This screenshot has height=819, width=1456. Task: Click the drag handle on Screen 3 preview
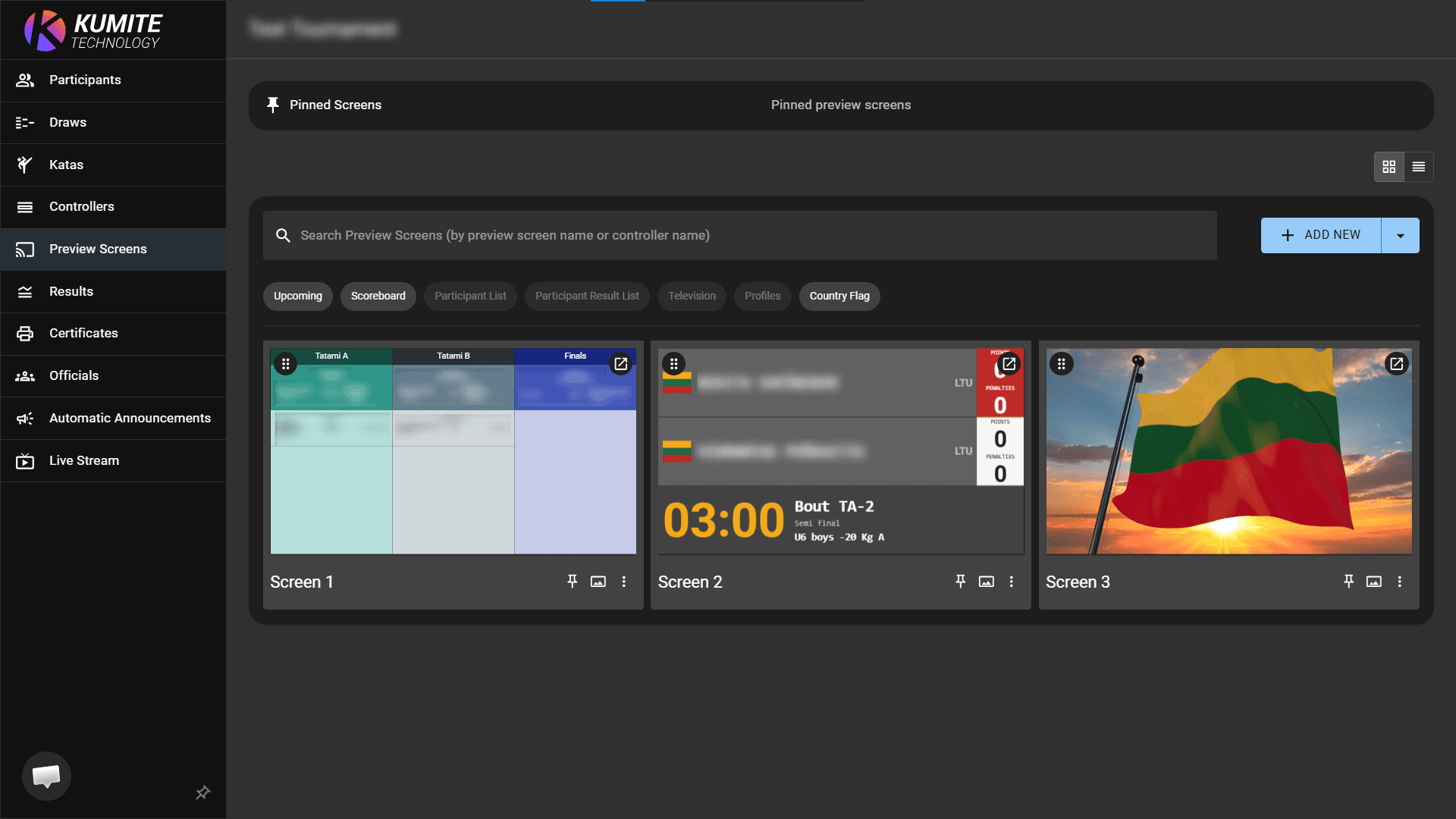pos(1062,364)
